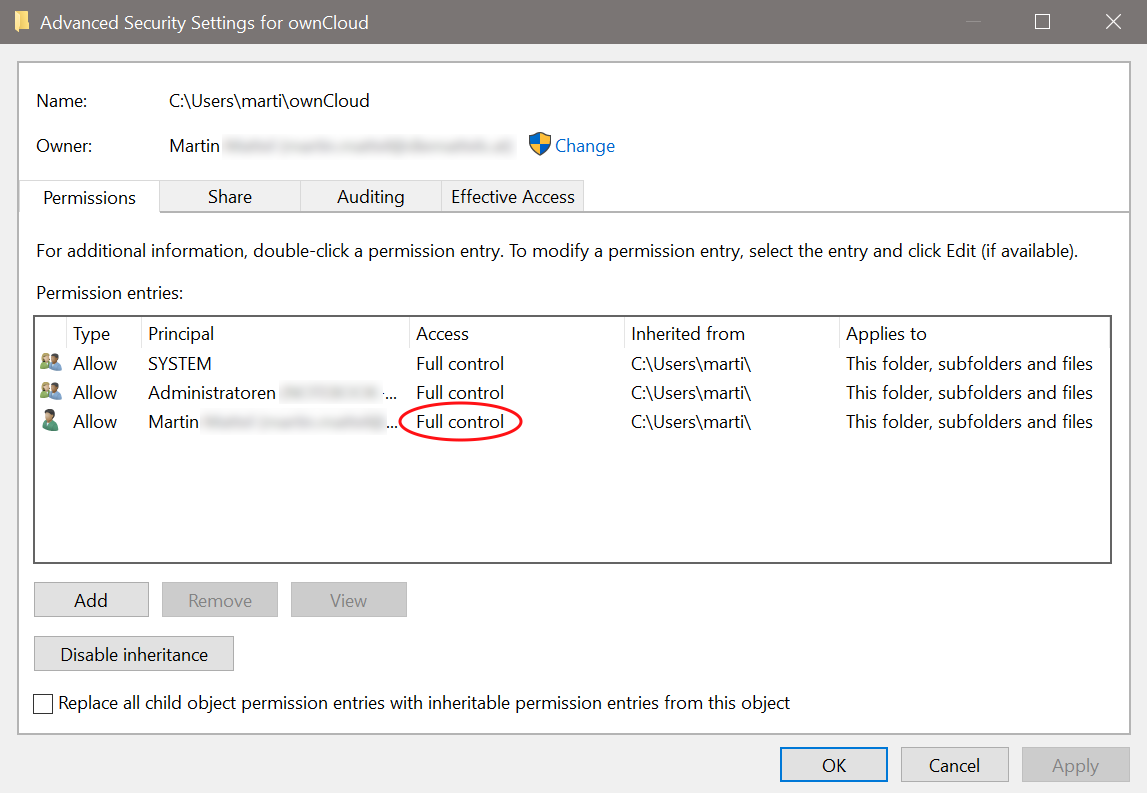Check the replace child object permission entries box
Viewport: 1147px width, 793px height.
(42, 703)
